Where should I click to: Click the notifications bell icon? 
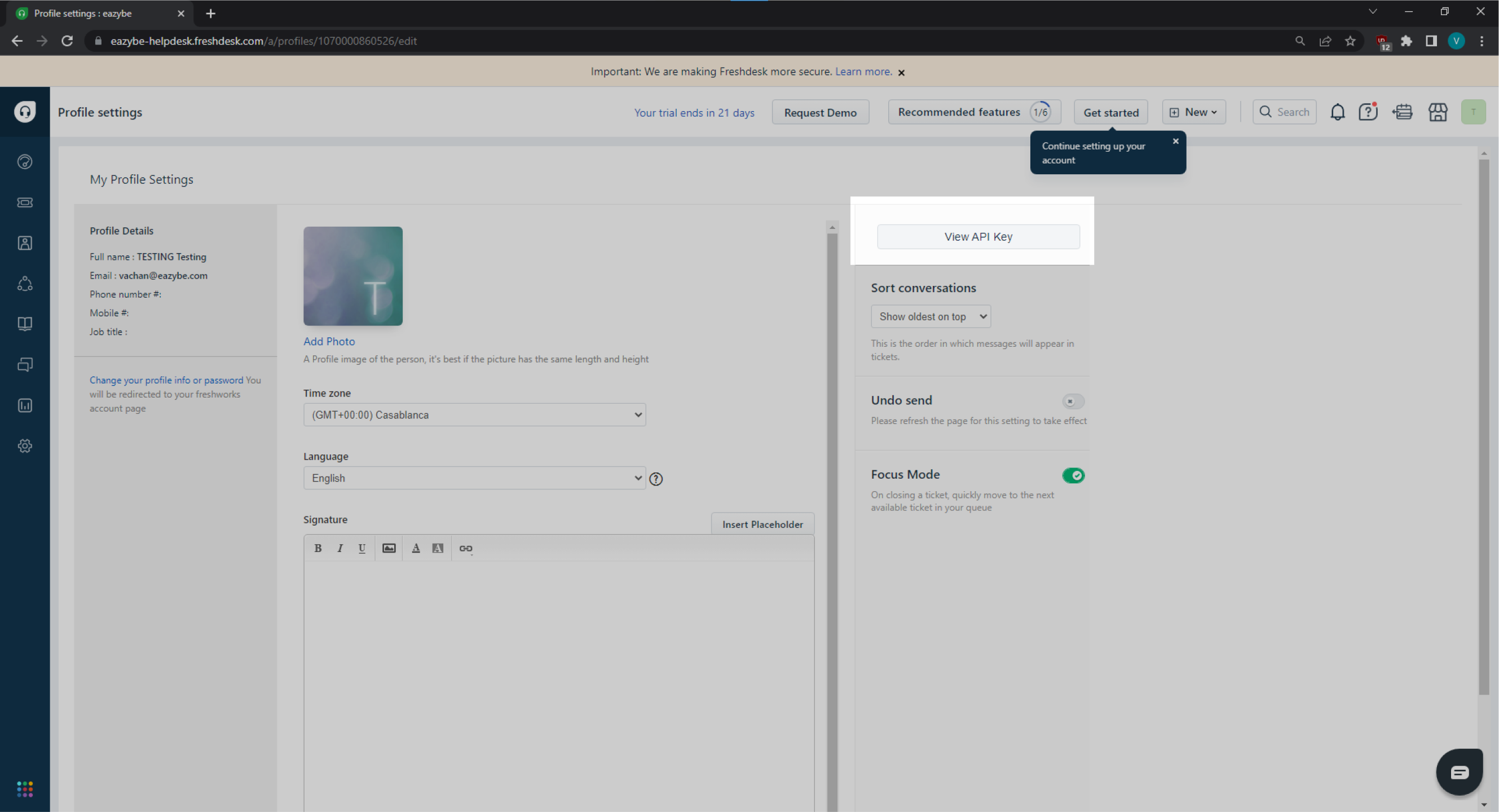1337,112
